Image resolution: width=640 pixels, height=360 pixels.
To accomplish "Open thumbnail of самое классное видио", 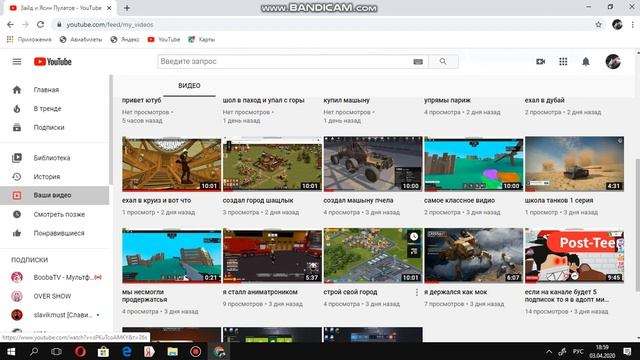I will click(x=473, y=164).
